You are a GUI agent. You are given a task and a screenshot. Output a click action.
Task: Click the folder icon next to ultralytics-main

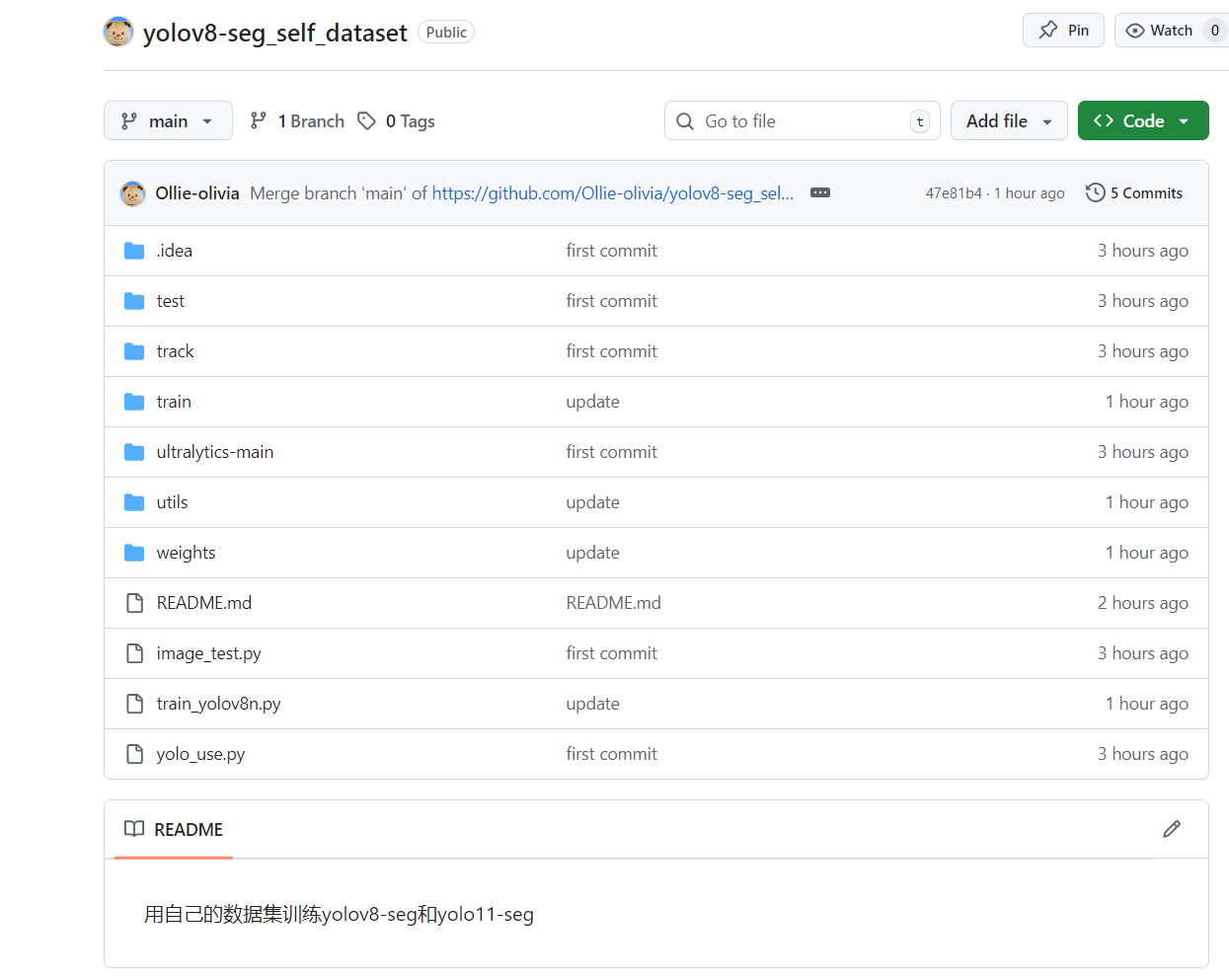click(134, 452)
